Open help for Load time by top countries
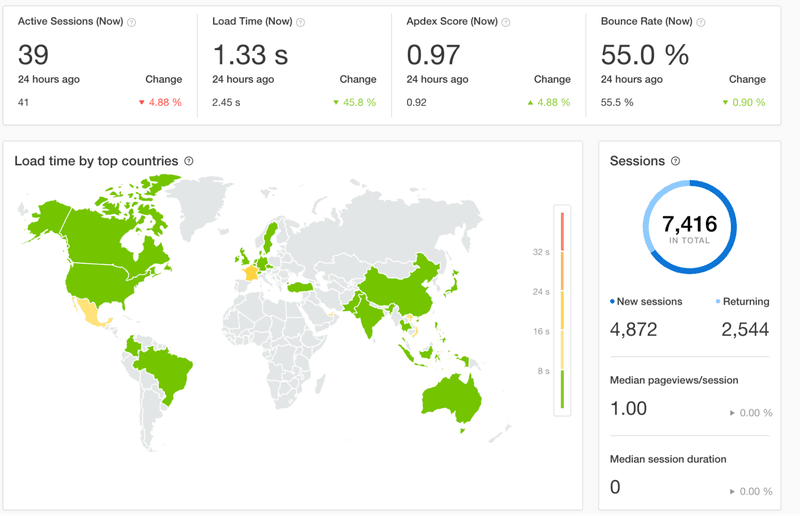Image resolution: width=800 pixels, height=516 pixels. (189, 161)
